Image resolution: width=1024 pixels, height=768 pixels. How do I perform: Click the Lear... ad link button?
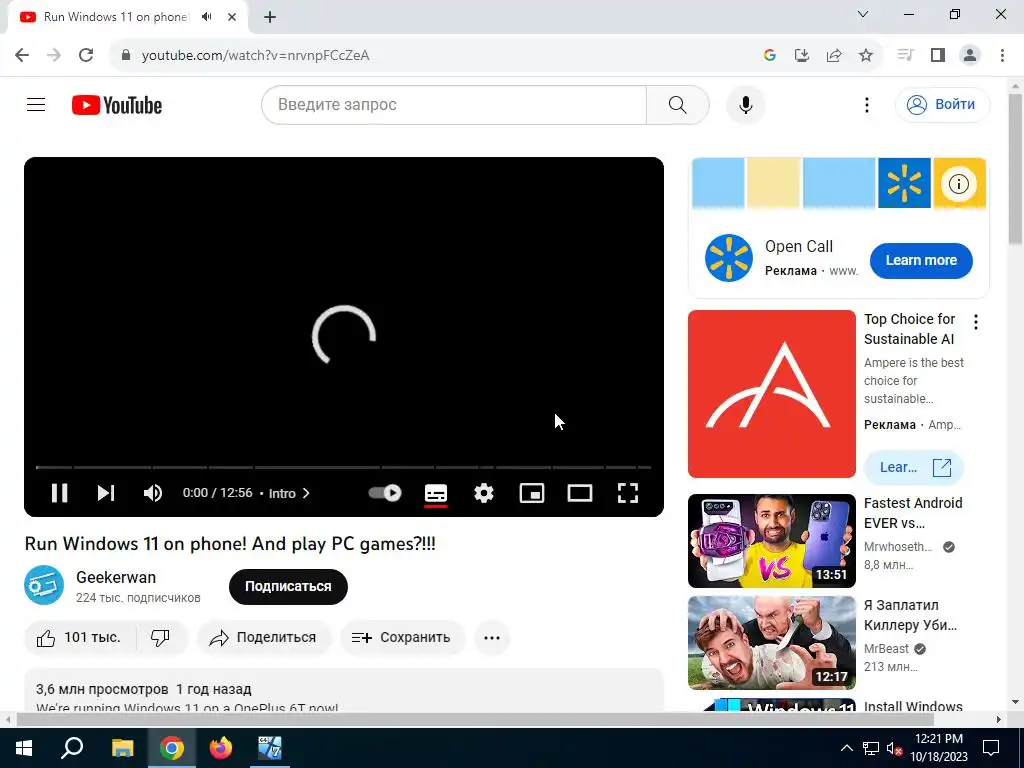914,468
